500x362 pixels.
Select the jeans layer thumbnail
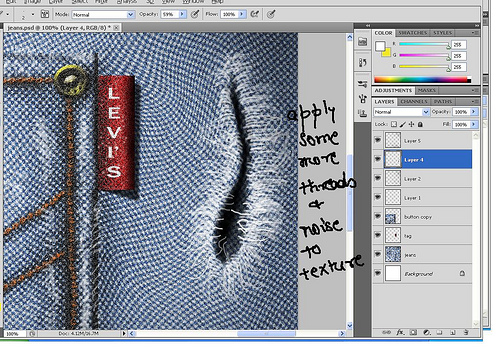[393, 254]
